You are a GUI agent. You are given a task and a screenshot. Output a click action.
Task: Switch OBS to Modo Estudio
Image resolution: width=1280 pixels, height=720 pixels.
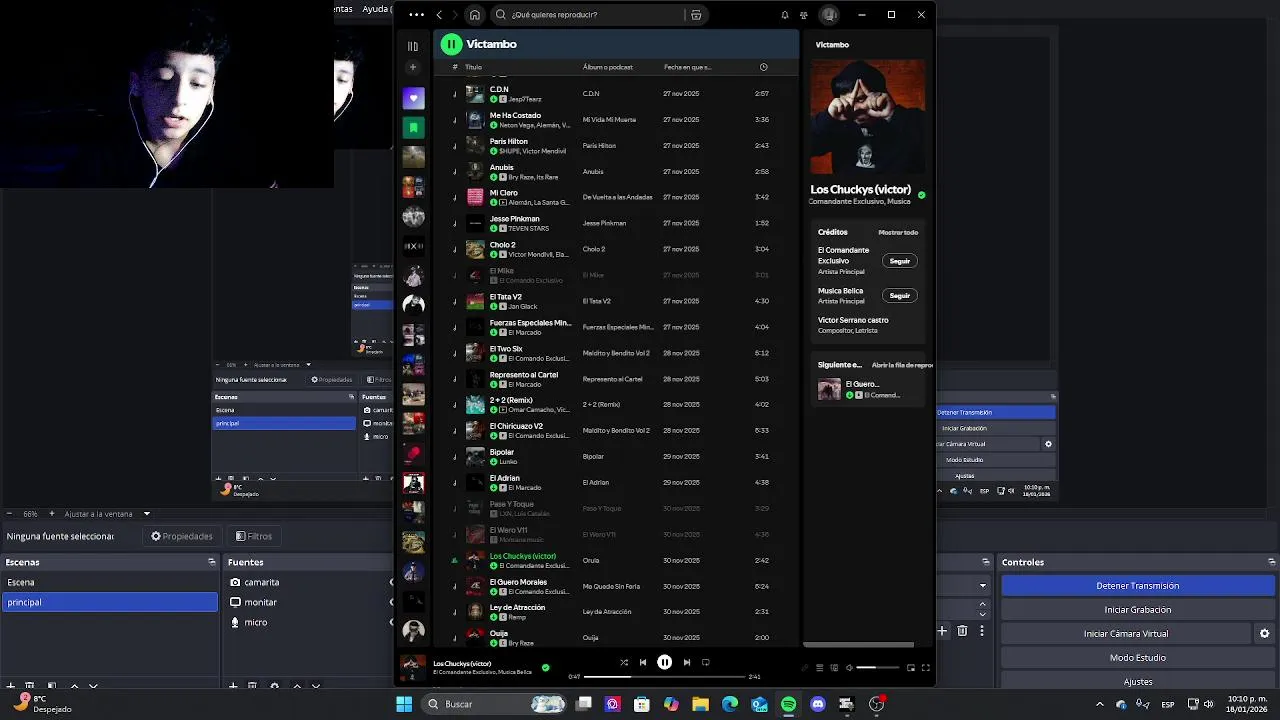coord(1138,658)
